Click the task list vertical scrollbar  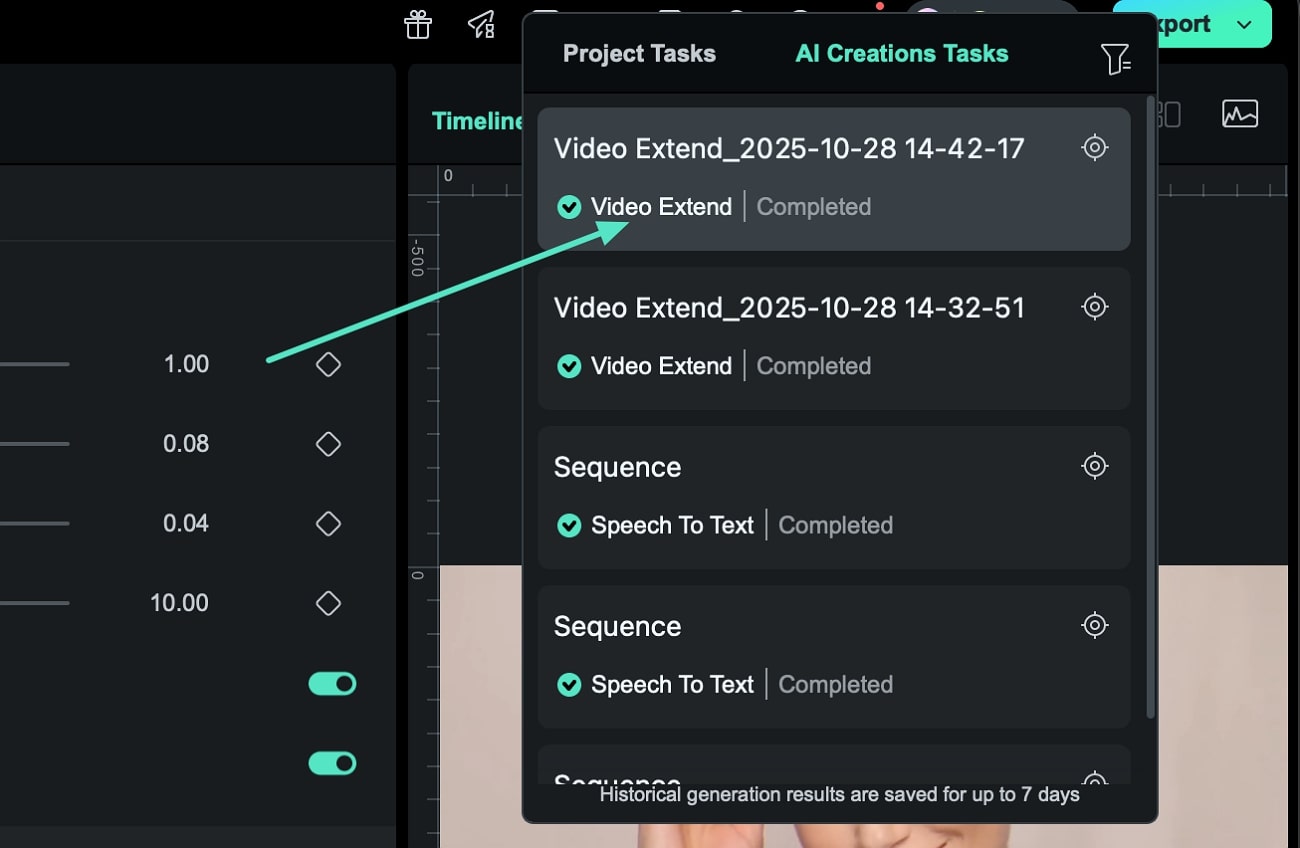1149,400
